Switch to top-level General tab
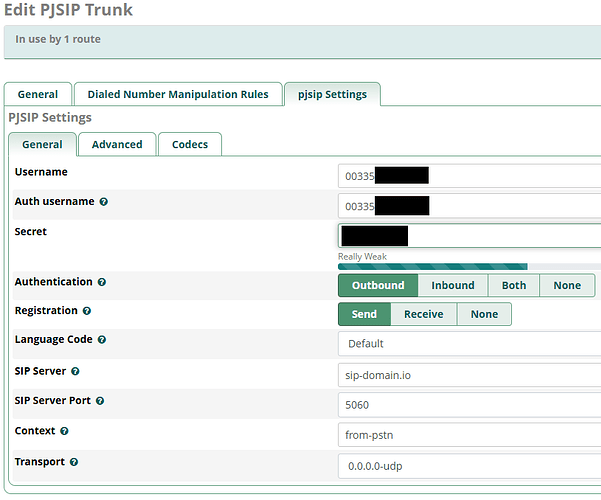This screenshot has width=601, height=500. click(38, 94)
